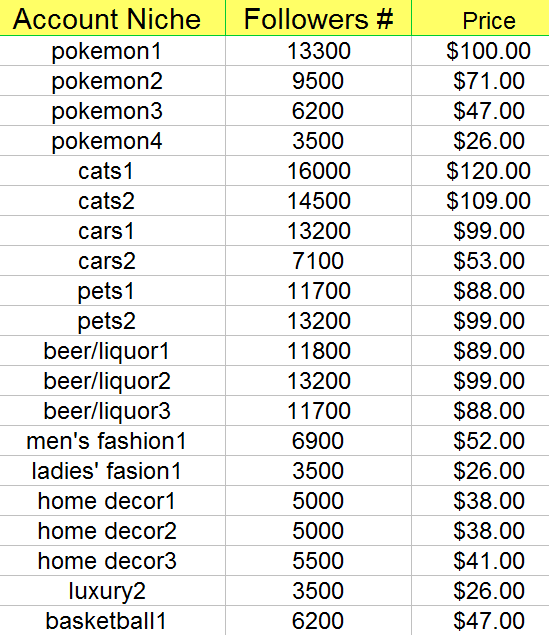Select the basketball1 cell
Image resolution: width=549 pixels, height=635 pixels.
tap(112, 620)
